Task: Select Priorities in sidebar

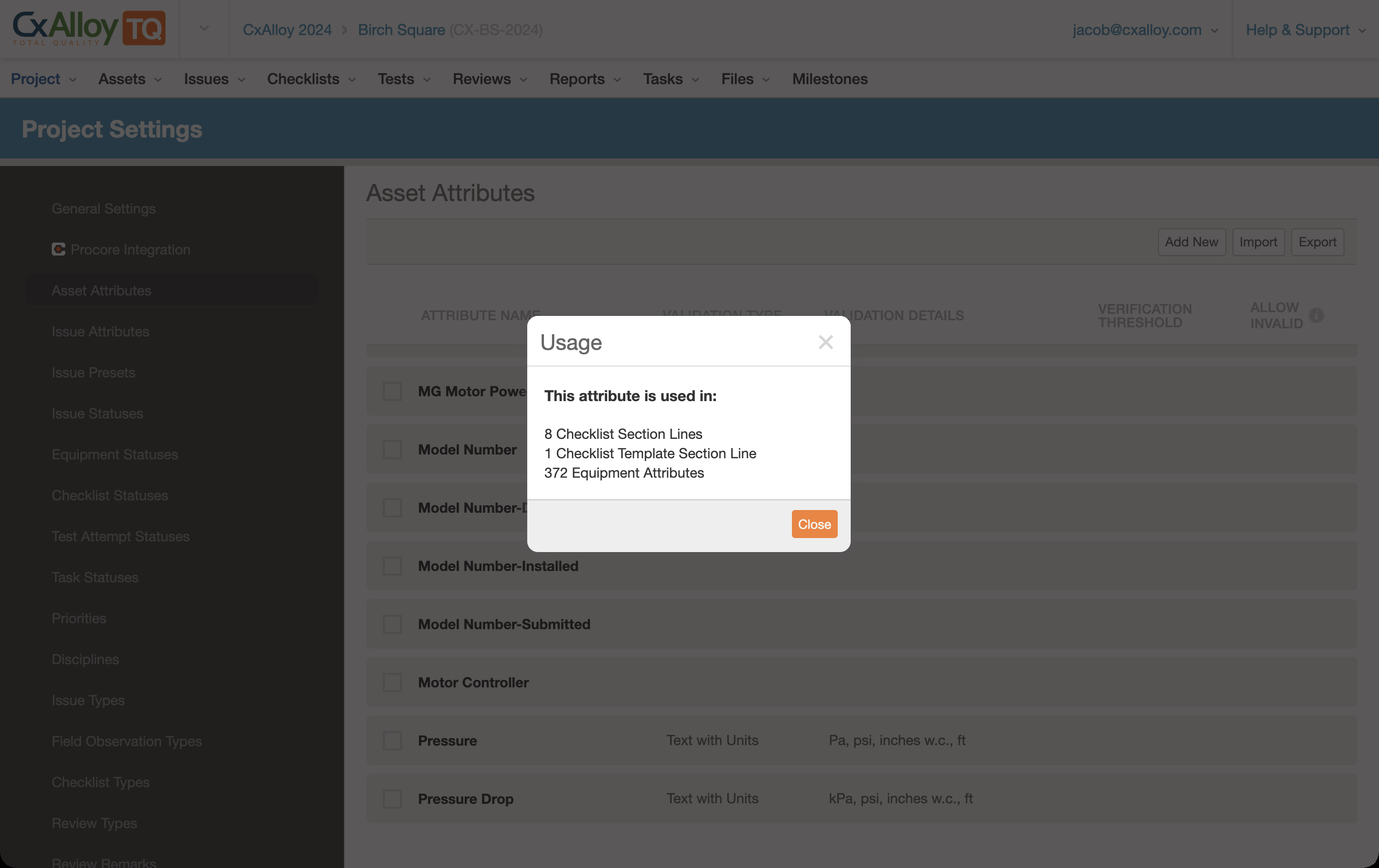Action: pyautogui.click(x=79, y=618)
